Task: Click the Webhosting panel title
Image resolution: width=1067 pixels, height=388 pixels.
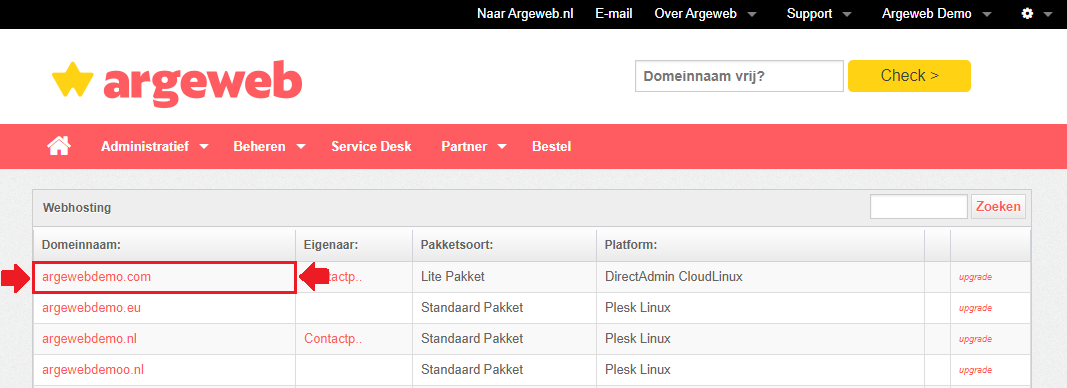Action: 77,208
